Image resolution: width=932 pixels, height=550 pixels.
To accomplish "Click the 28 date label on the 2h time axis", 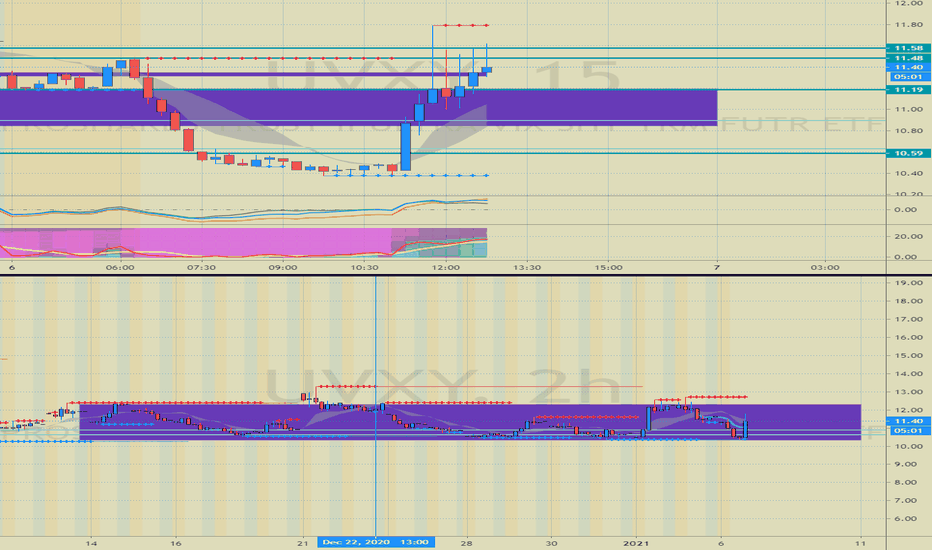I will point(467,543).
